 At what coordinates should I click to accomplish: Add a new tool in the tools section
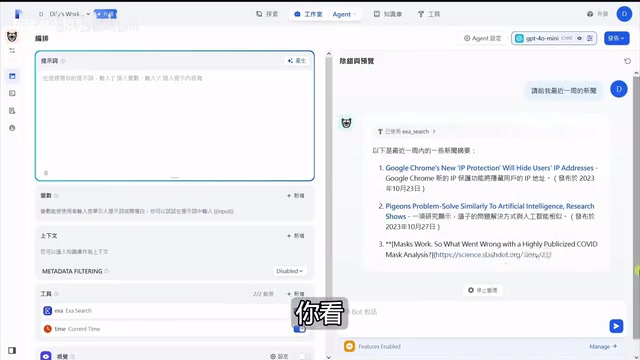click(x=296, y=294)
